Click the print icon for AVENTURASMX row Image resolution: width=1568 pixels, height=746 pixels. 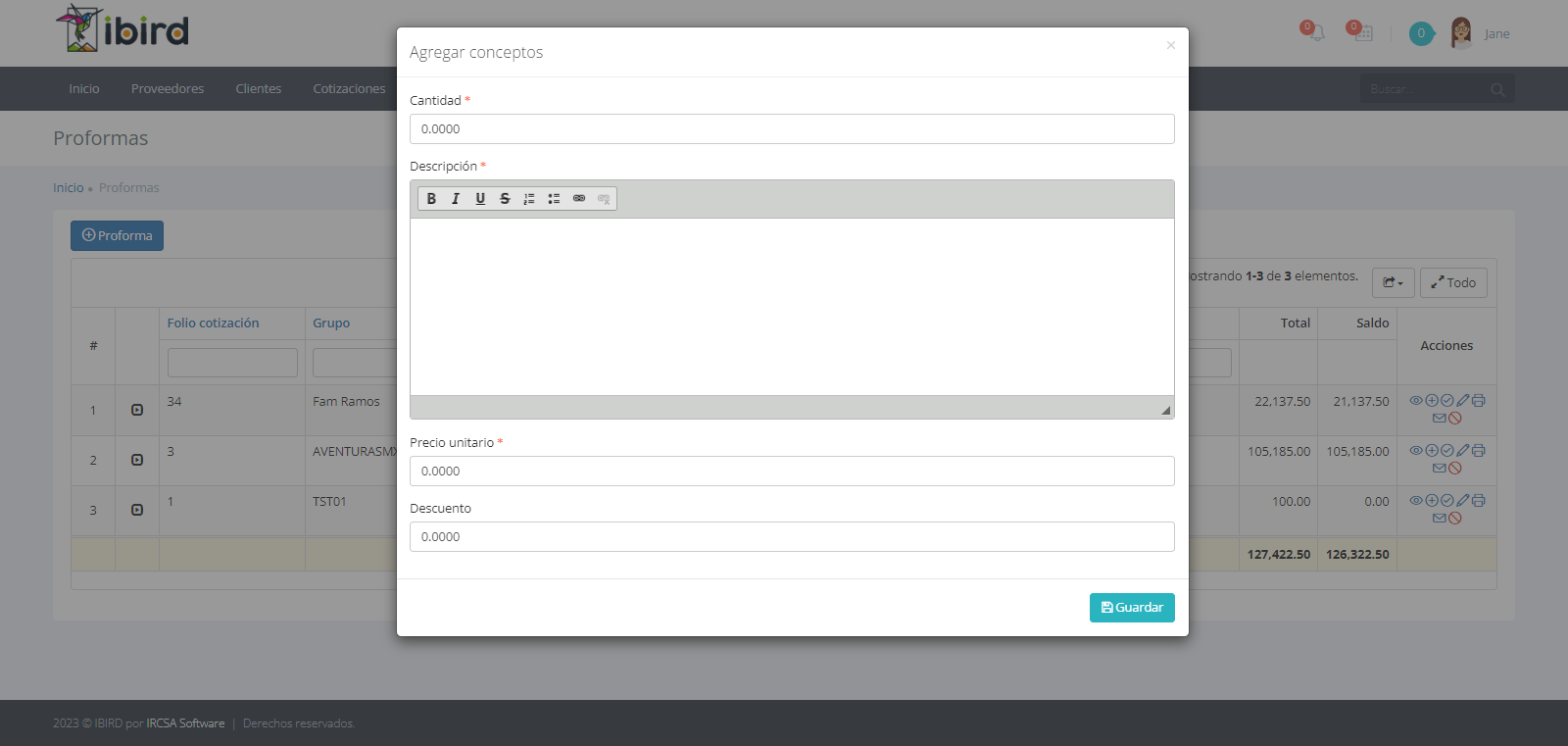[x=1479, y=450]
